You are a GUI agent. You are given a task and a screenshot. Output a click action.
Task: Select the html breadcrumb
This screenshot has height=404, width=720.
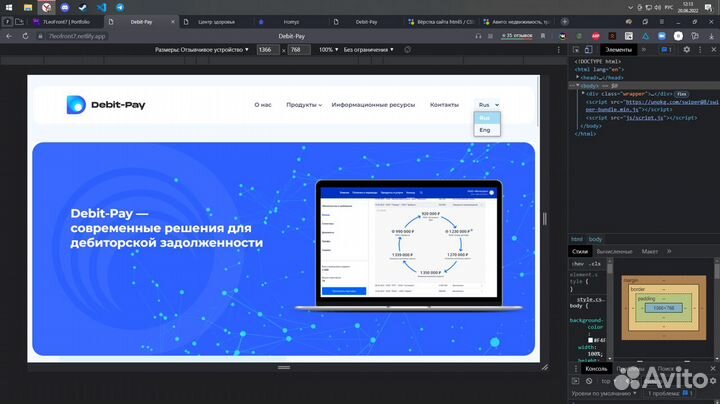[577, 239]
